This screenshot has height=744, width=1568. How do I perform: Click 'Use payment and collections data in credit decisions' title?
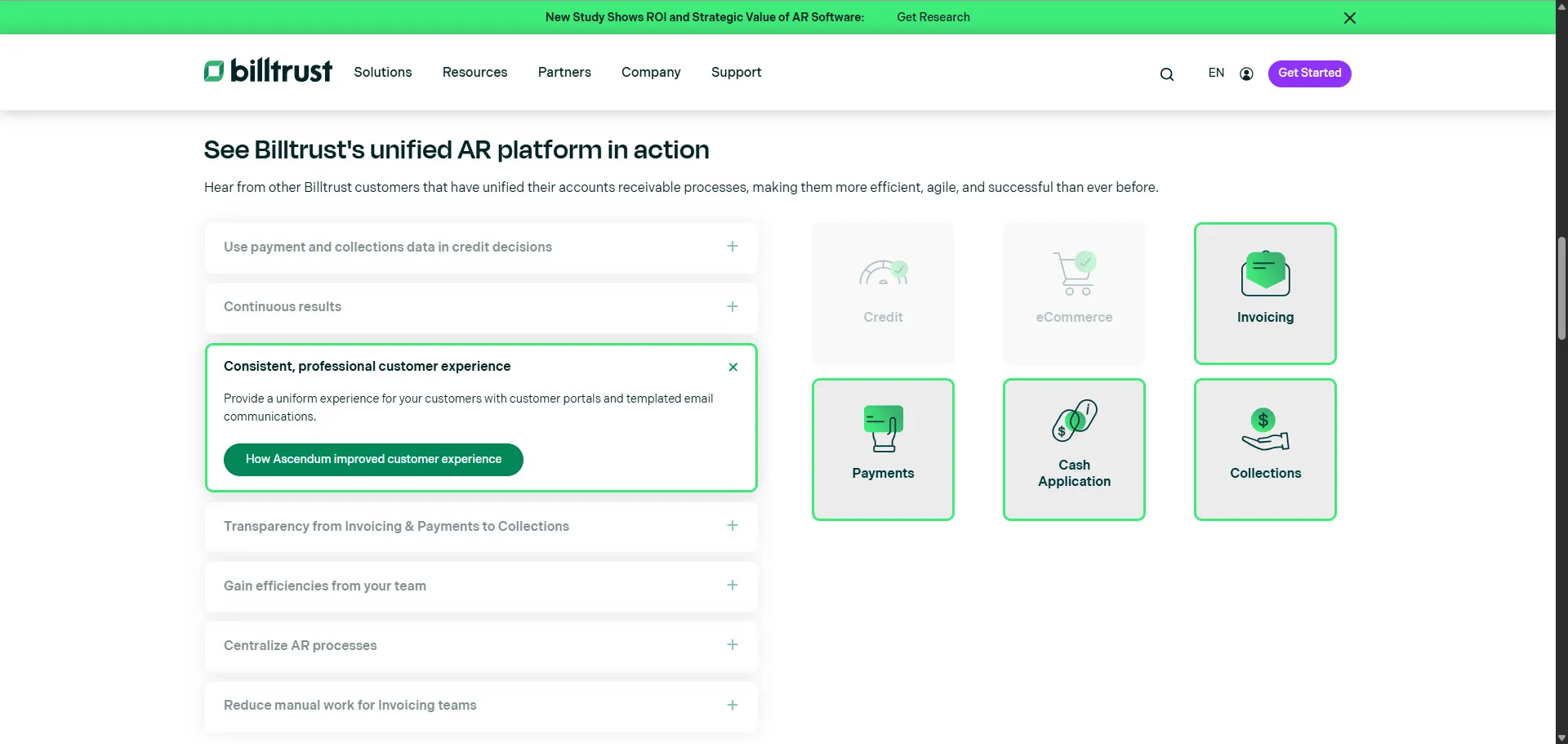tap(388, 247)
